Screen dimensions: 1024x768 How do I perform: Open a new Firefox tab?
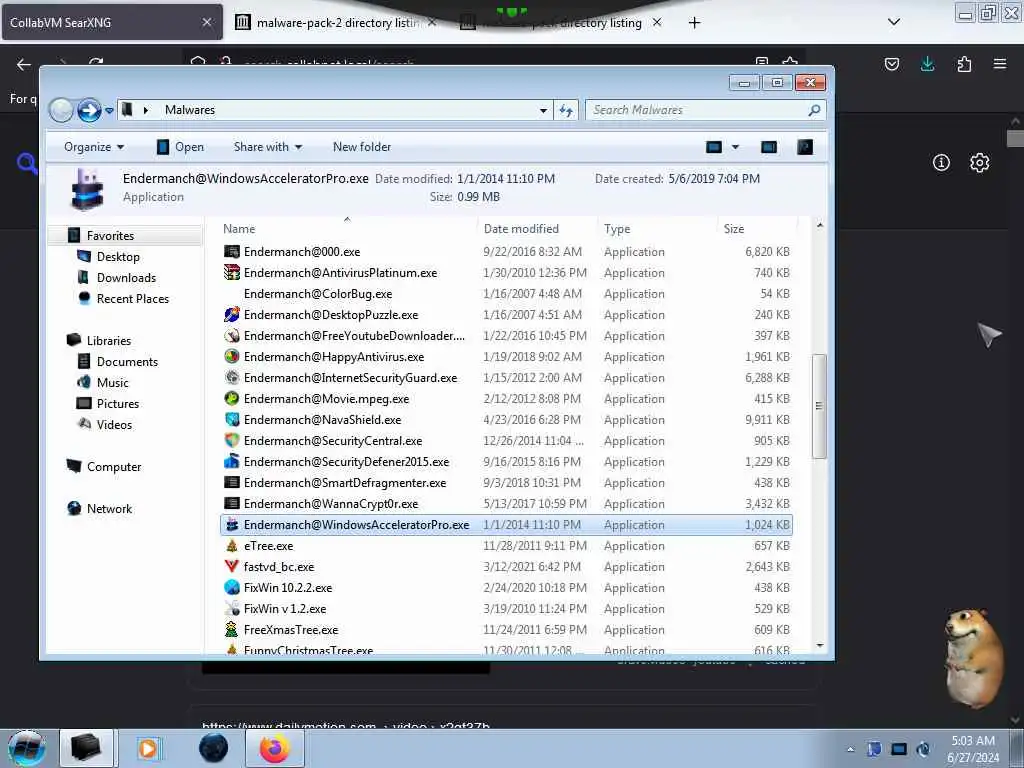pos(694,23)
